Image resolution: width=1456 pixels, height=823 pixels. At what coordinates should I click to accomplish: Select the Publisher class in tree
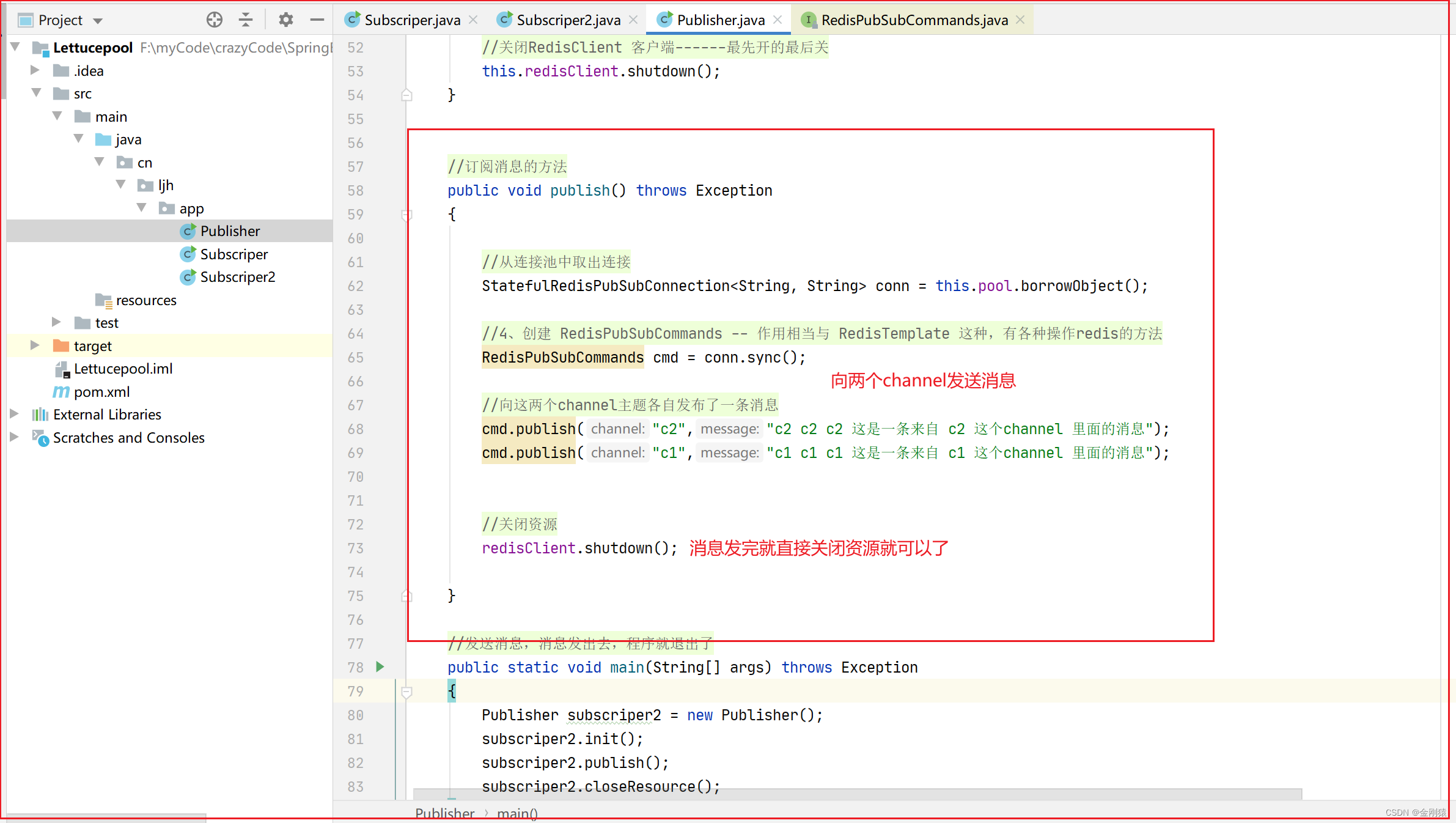pos(169,231)
